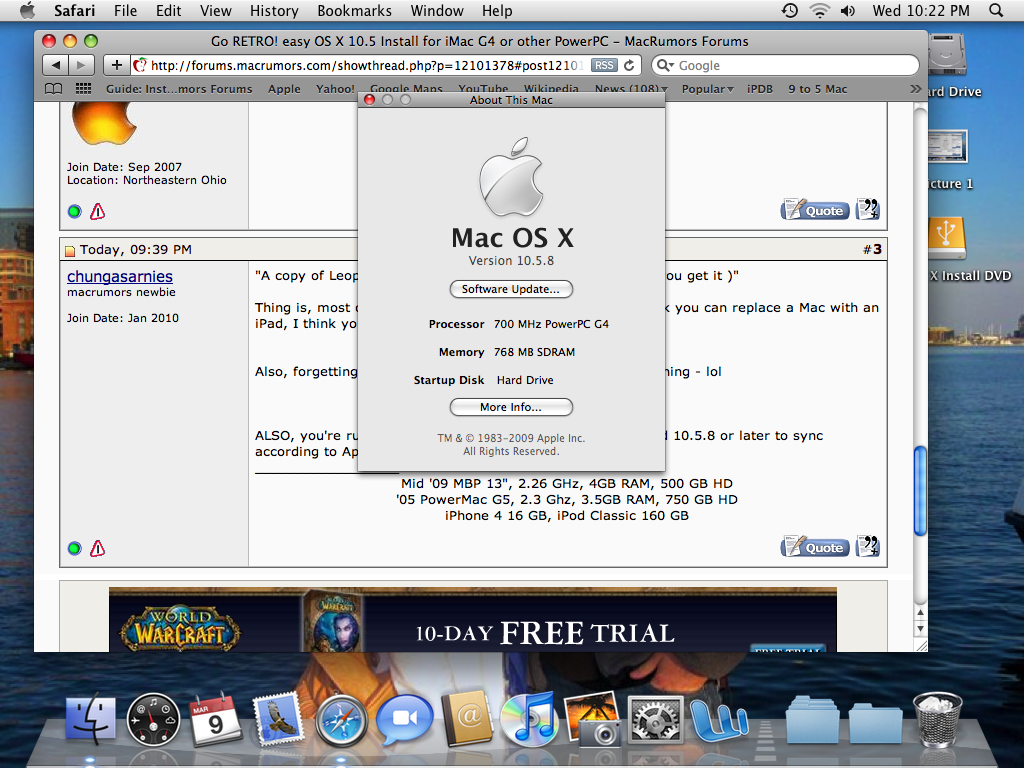This screenshot has width=1024, height=768.
Task: Open Finder from the Dock
Action: point(91,718)
